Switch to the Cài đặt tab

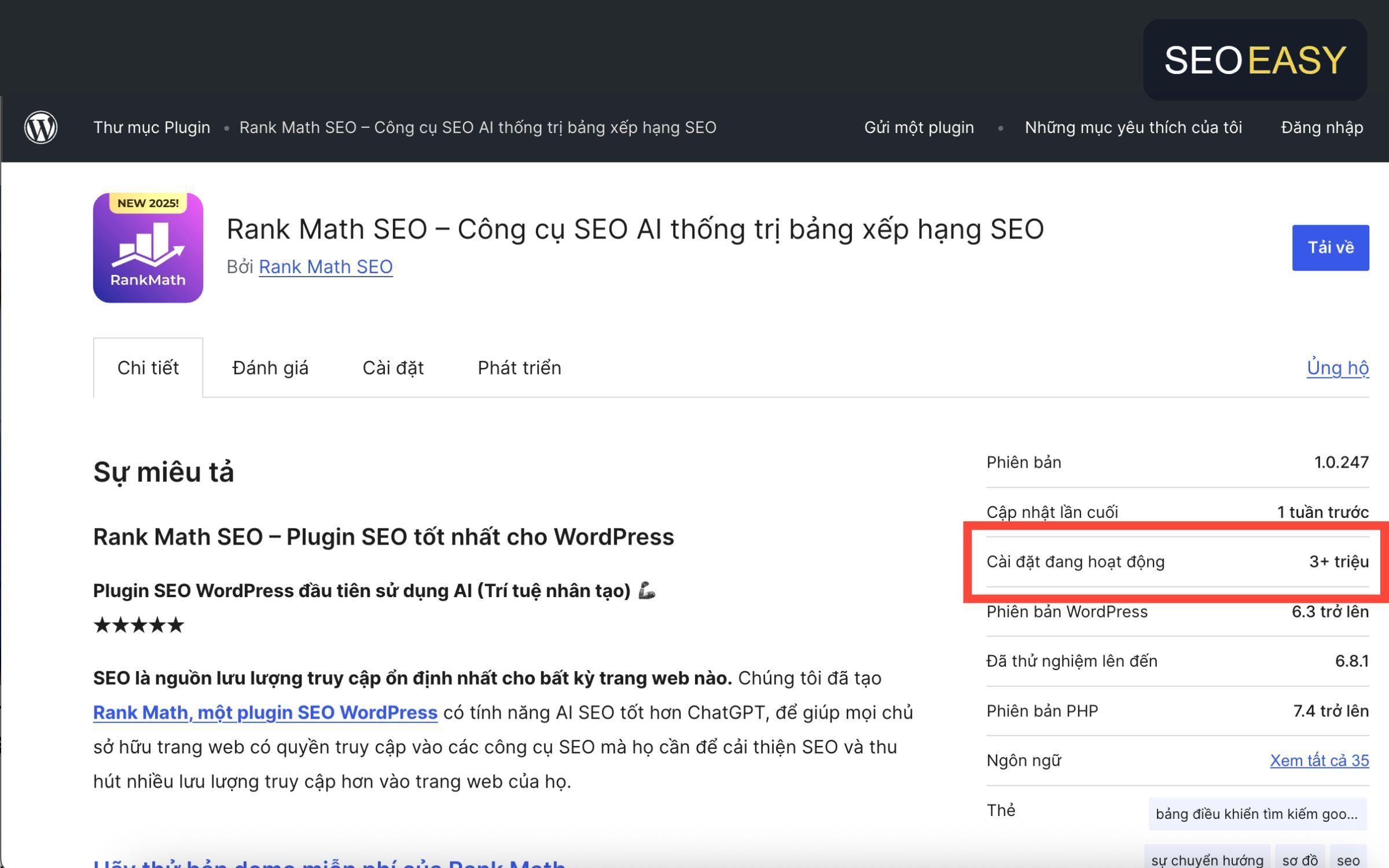click(x=393, y=368)
